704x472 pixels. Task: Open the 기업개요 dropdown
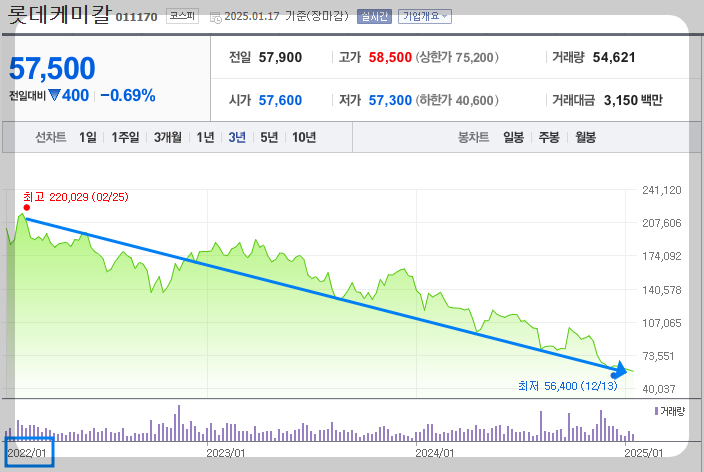[x=425, y=17]
